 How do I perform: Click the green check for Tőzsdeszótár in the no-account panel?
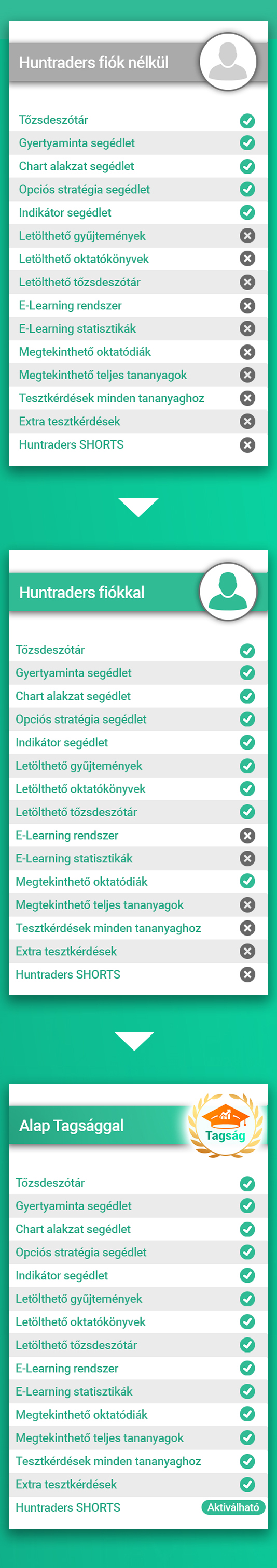[x=247, y=121]
